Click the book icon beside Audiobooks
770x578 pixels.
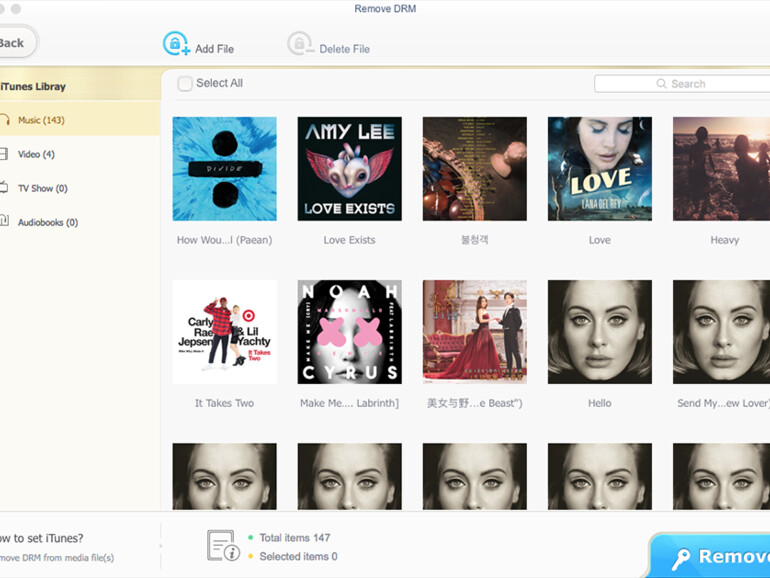click(4, 221)
